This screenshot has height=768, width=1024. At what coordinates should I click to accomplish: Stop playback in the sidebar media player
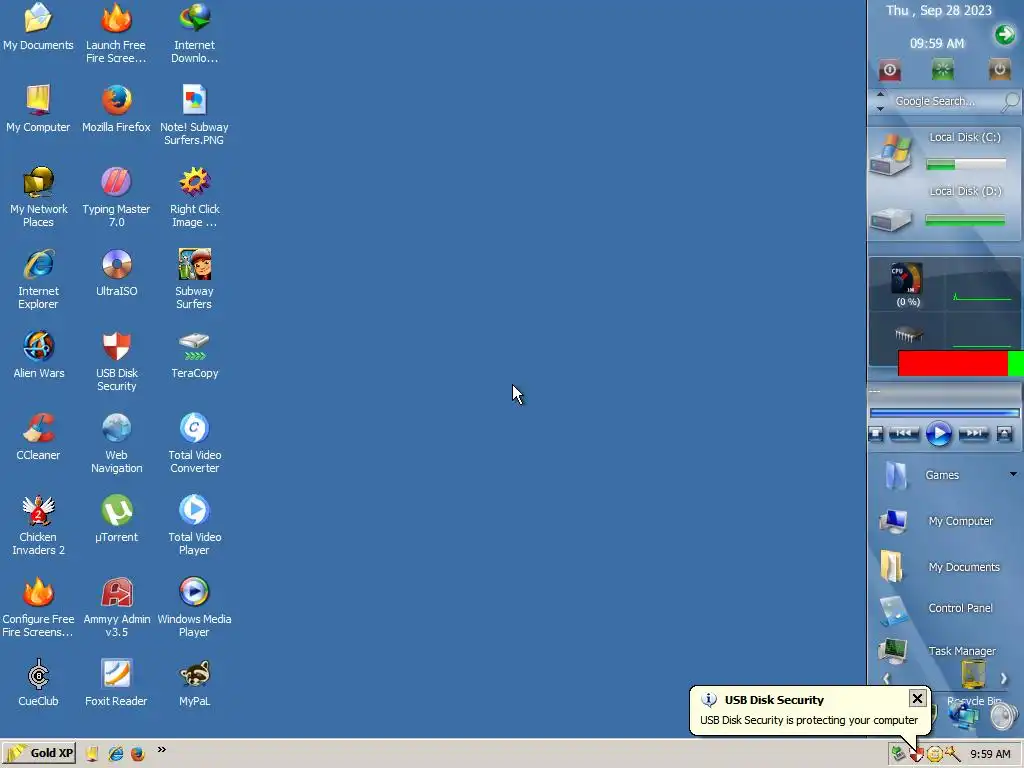pos(876,433)
